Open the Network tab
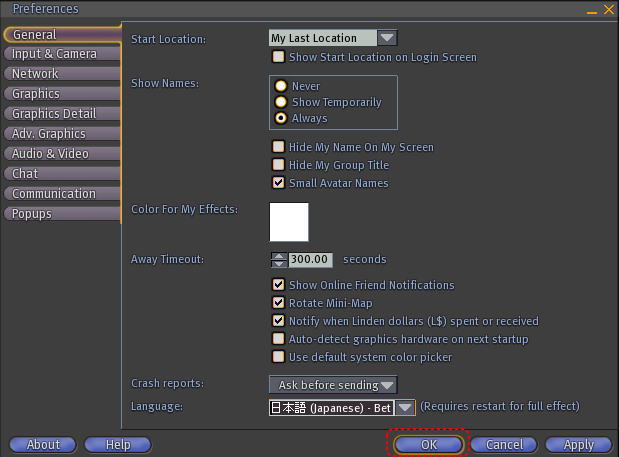The image size is (619, 457). click(62, 73)
